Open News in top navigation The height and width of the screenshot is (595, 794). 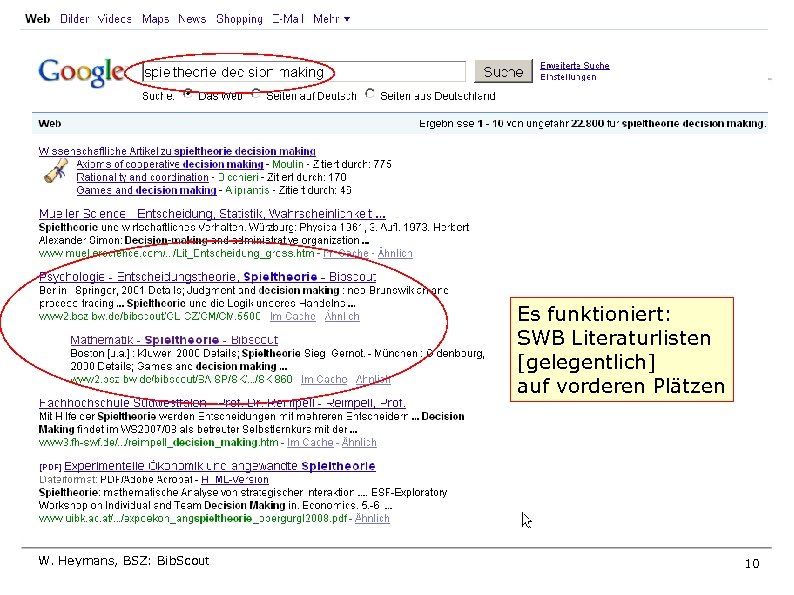[x=192, y=19]
